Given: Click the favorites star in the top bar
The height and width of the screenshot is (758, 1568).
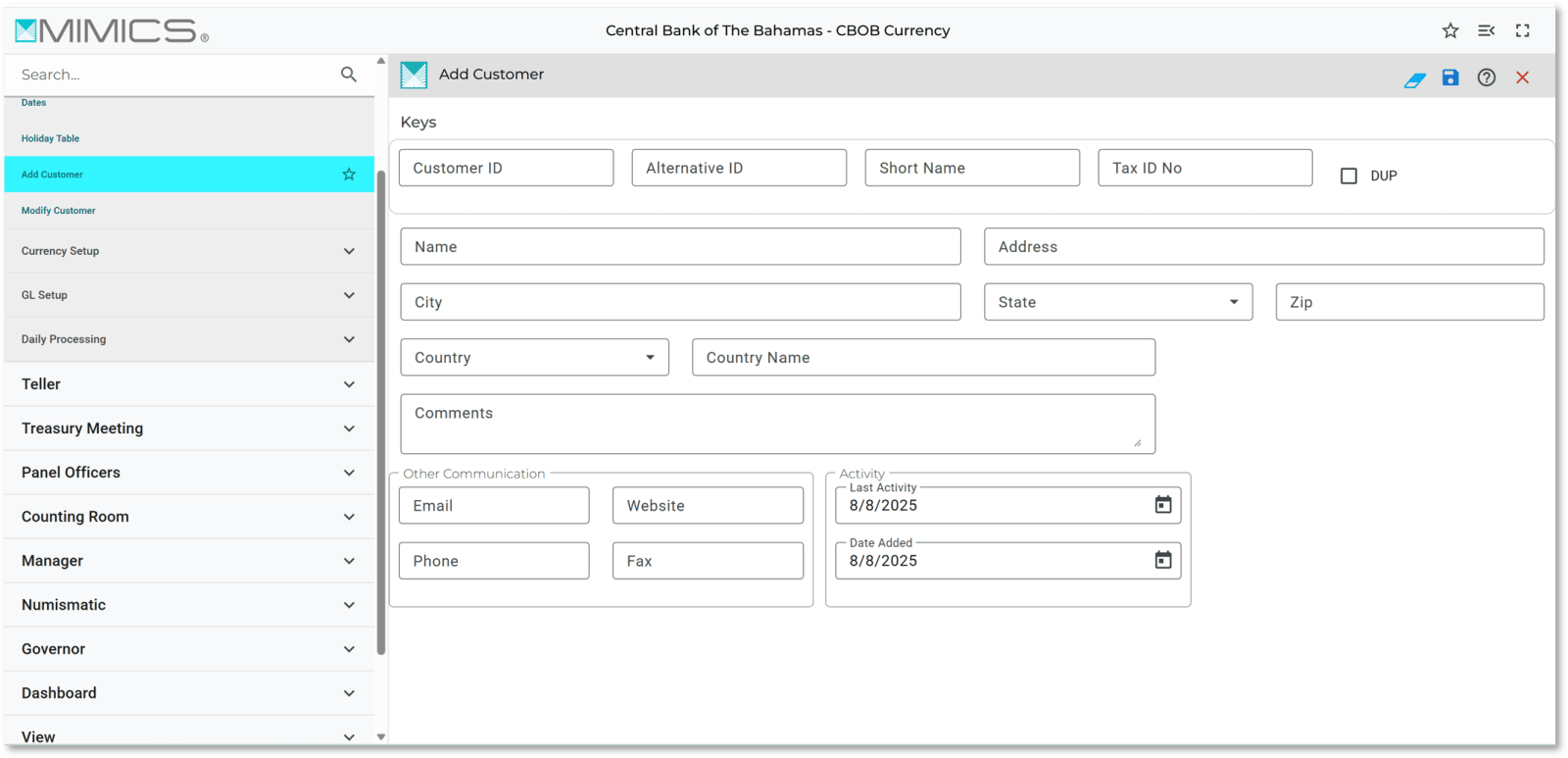Looking at the screenshot, I should pos(1450,30).
